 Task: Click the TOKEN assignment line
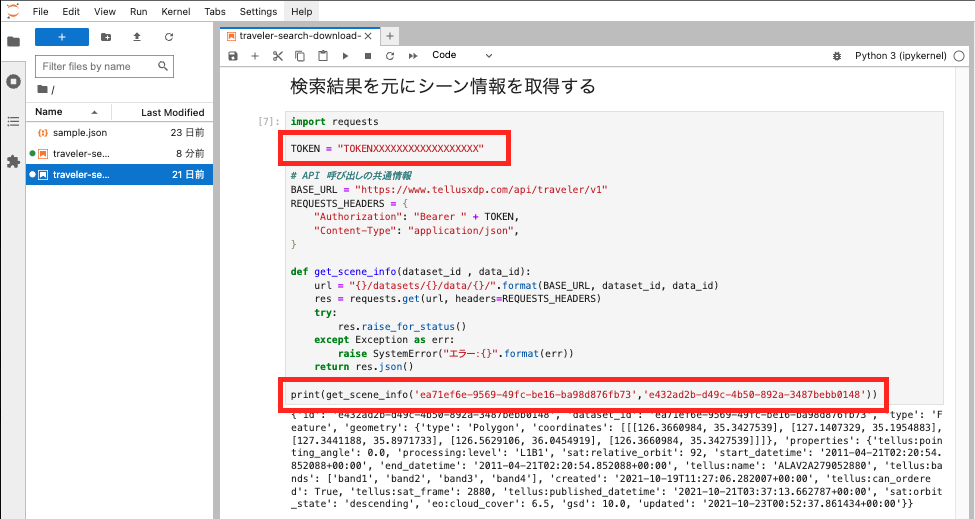click(387, 149)
